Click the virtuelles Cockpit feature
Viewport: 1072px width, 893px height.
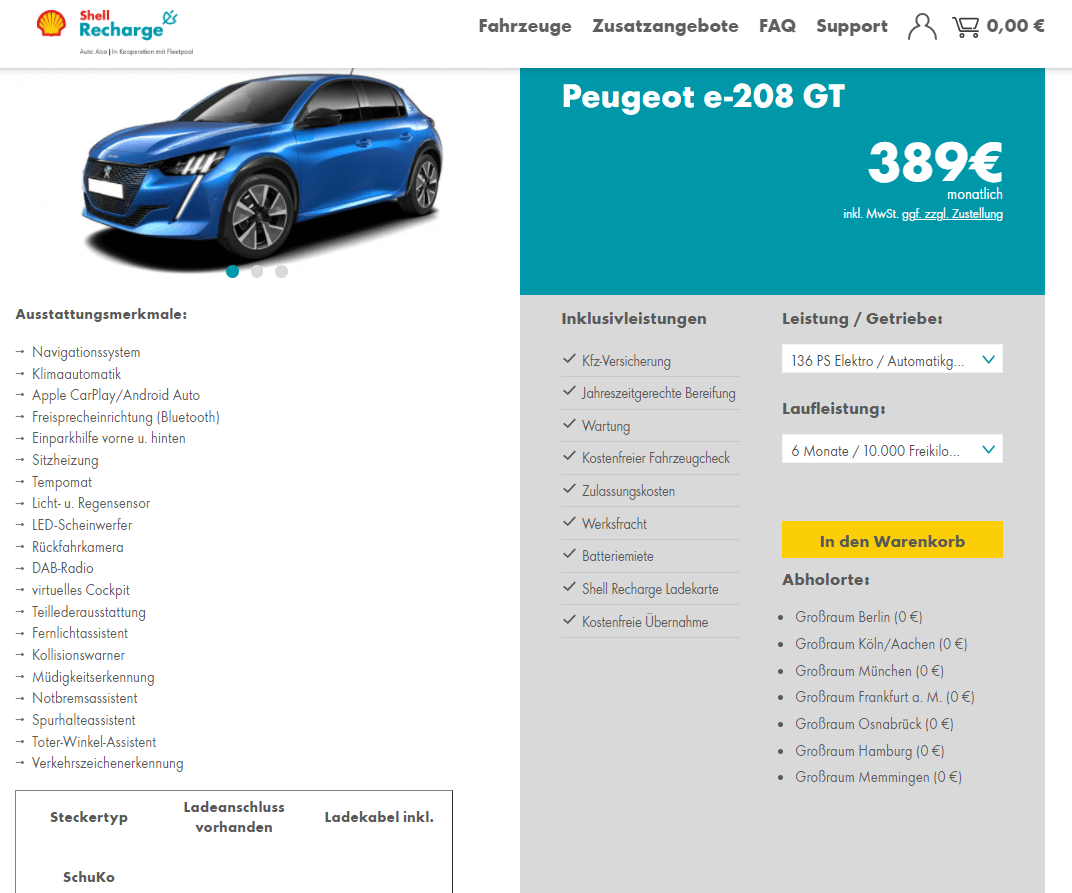coord(81,590)
